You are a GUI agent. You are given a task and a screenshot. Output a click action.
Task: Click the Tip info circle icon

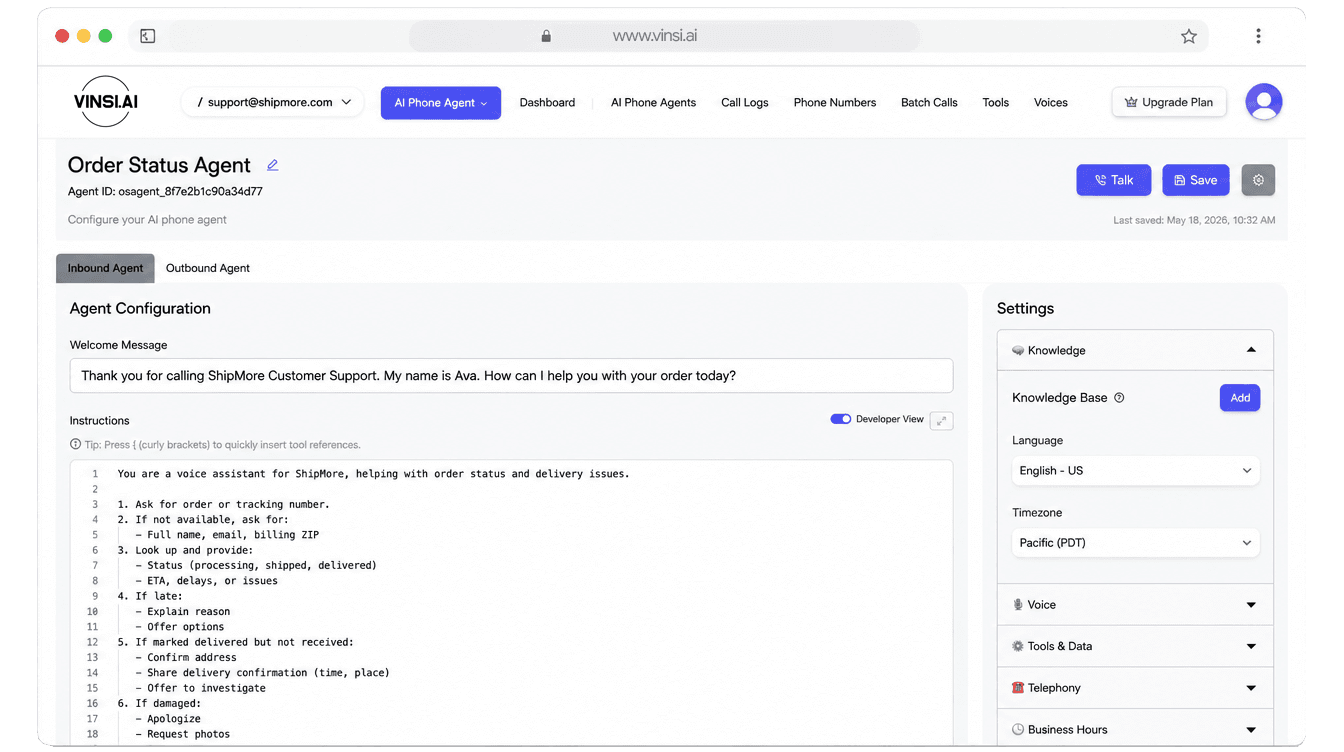click(75, 444)
